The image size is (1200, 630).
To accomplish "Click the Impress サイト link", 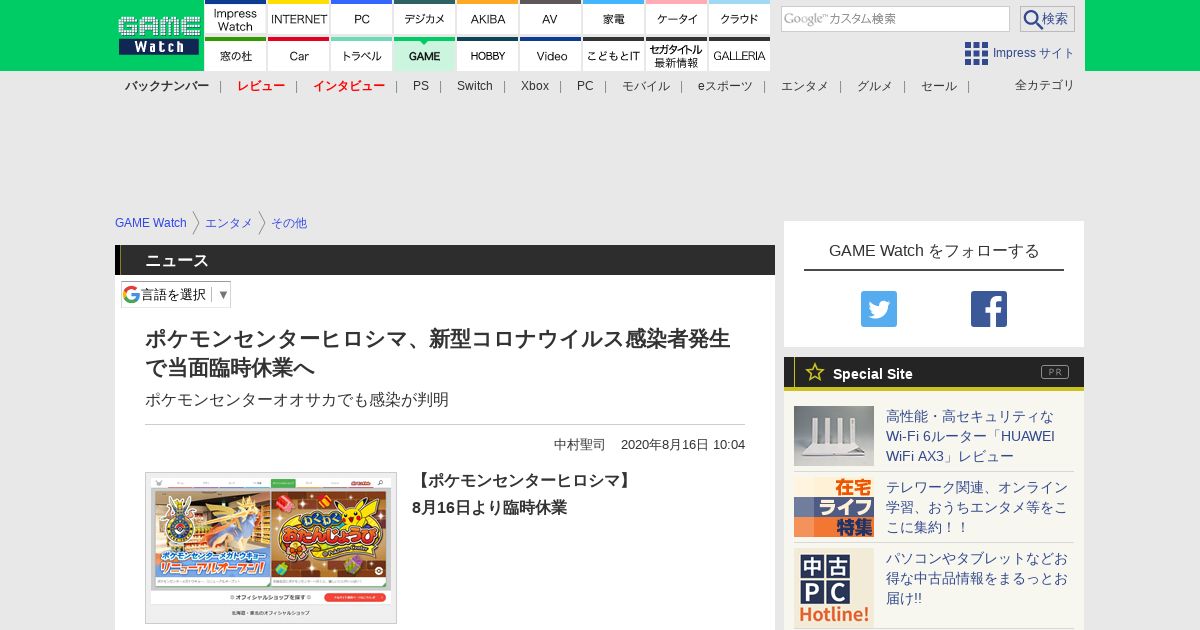I will click(1034, 53).
